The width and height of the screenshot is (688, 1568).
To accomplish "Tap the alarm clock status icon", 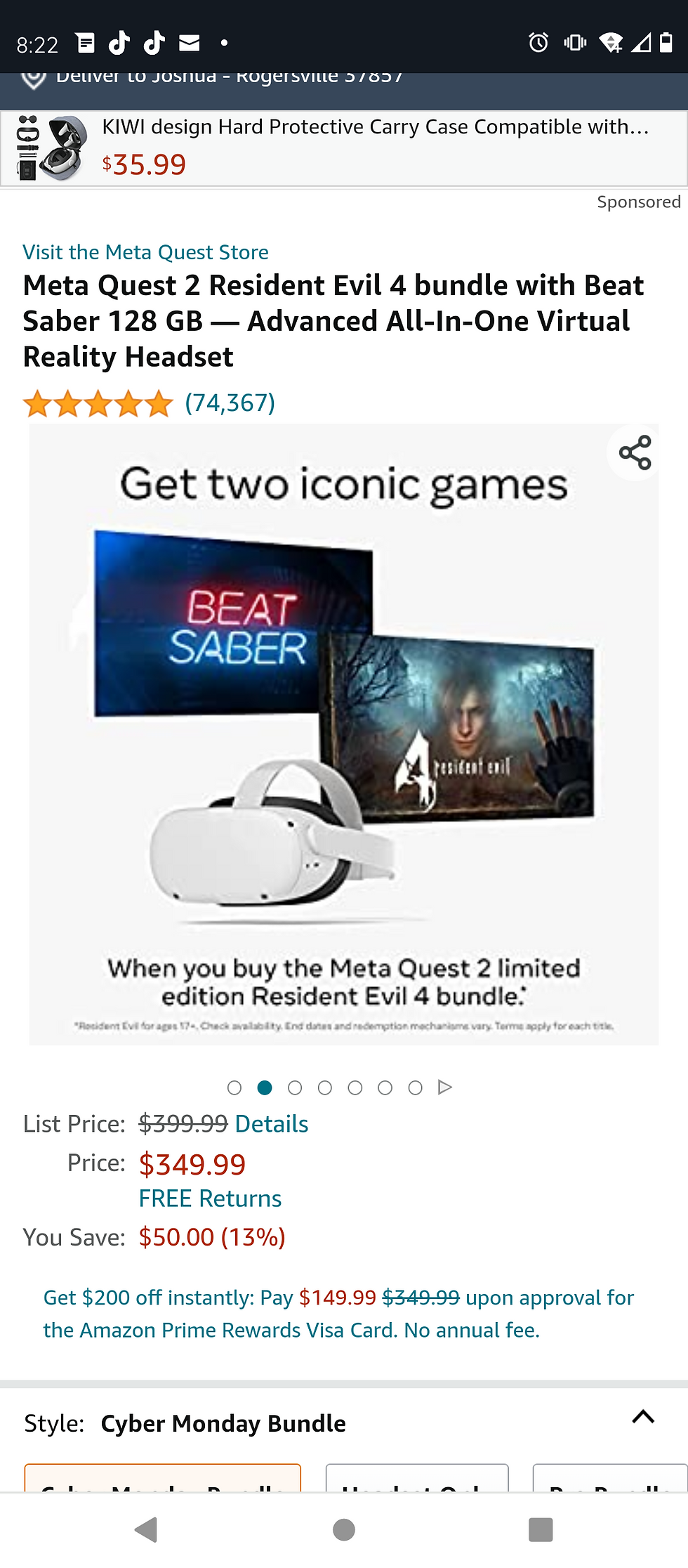I will tap(538, 43).
